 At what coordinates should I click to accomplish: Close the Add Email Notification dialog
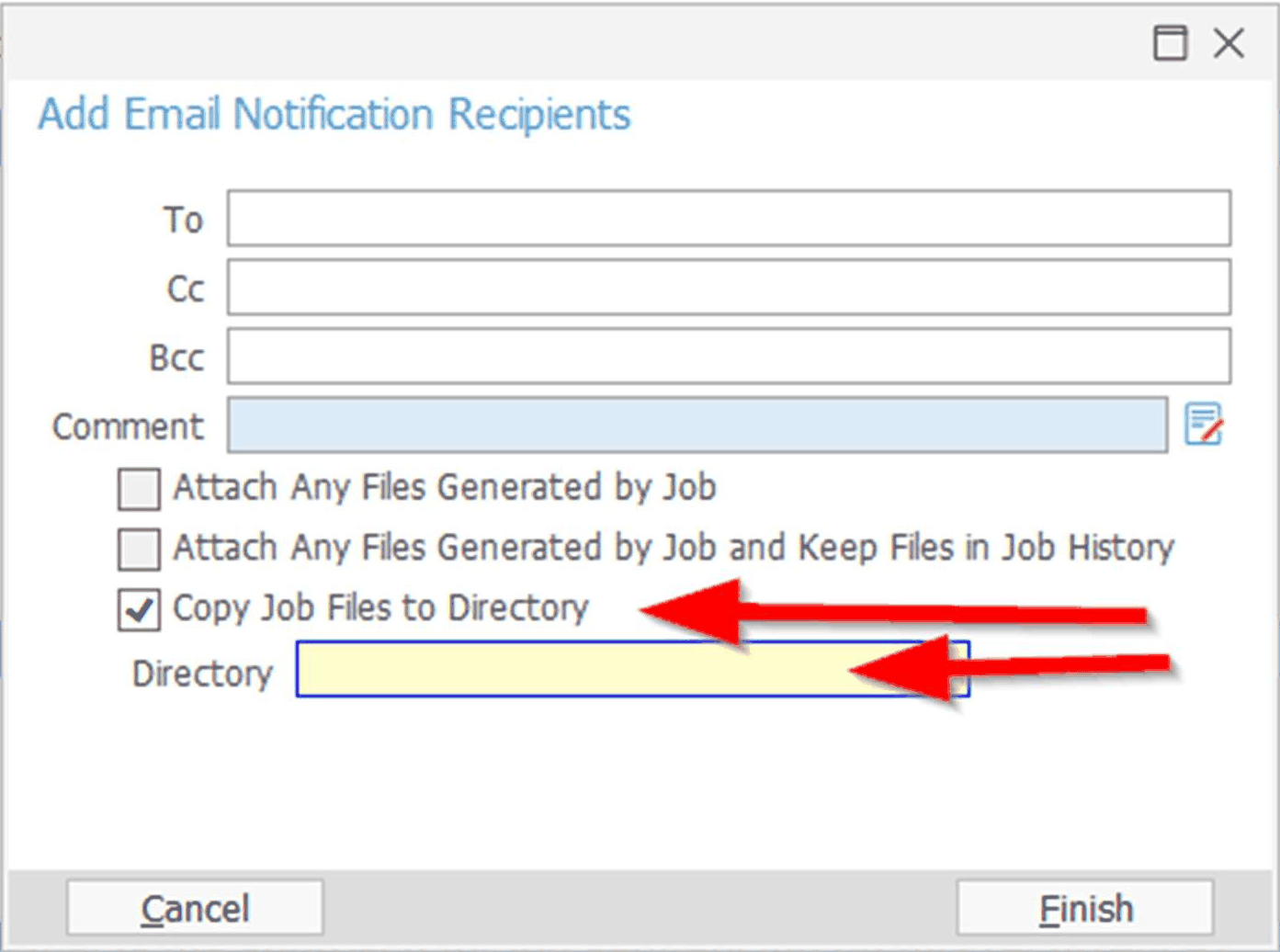click(x=1229, y=43)
